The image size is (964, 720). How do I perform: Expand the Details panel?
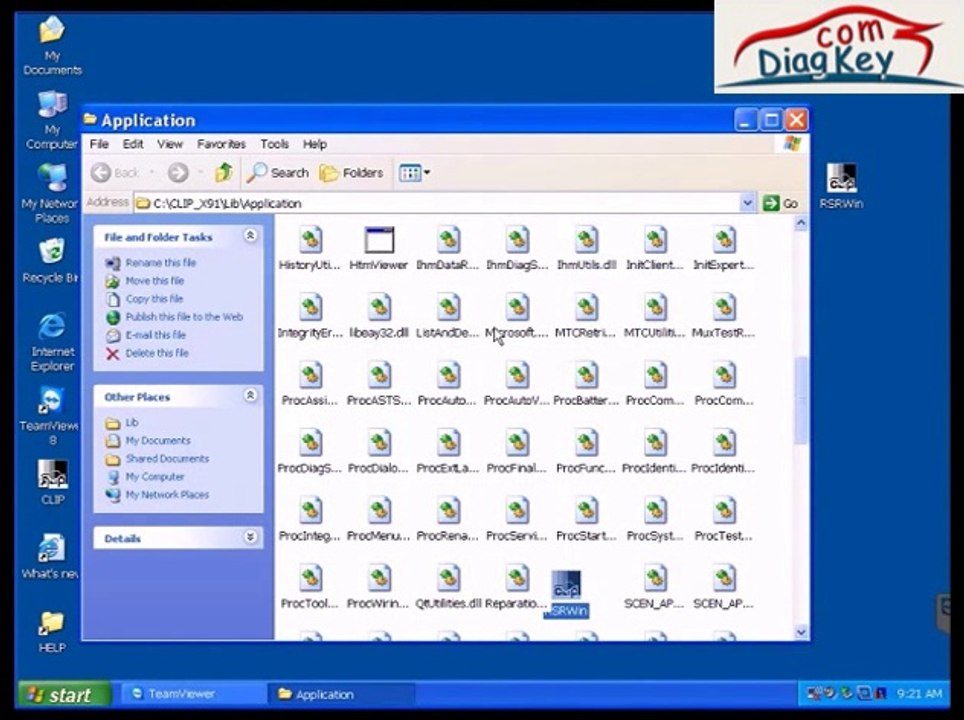click(250, 537)
